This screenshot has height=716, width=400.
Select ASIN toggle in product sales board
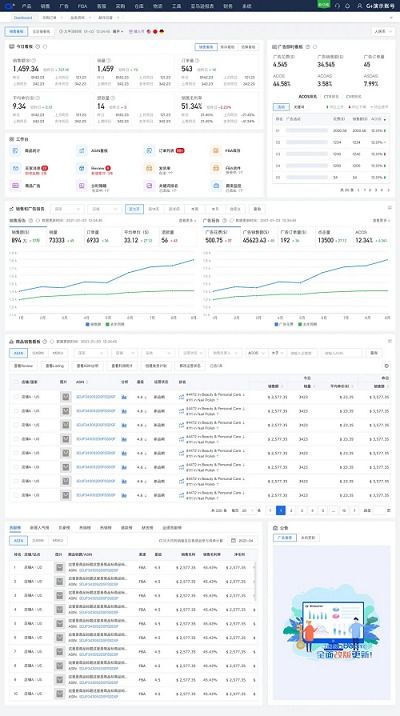pyautogui.click(x=19, y=353)
